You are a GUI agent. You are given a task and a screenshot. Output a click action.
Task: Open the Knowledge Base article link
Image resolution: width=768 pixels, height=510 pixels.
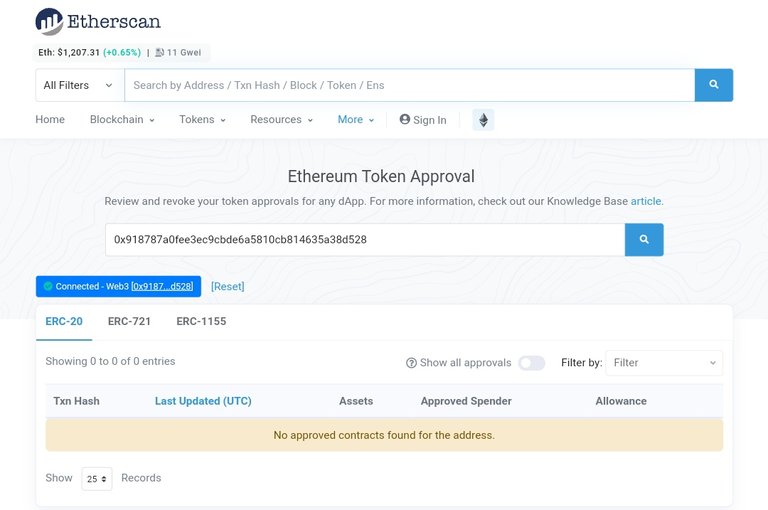[647, 201]
